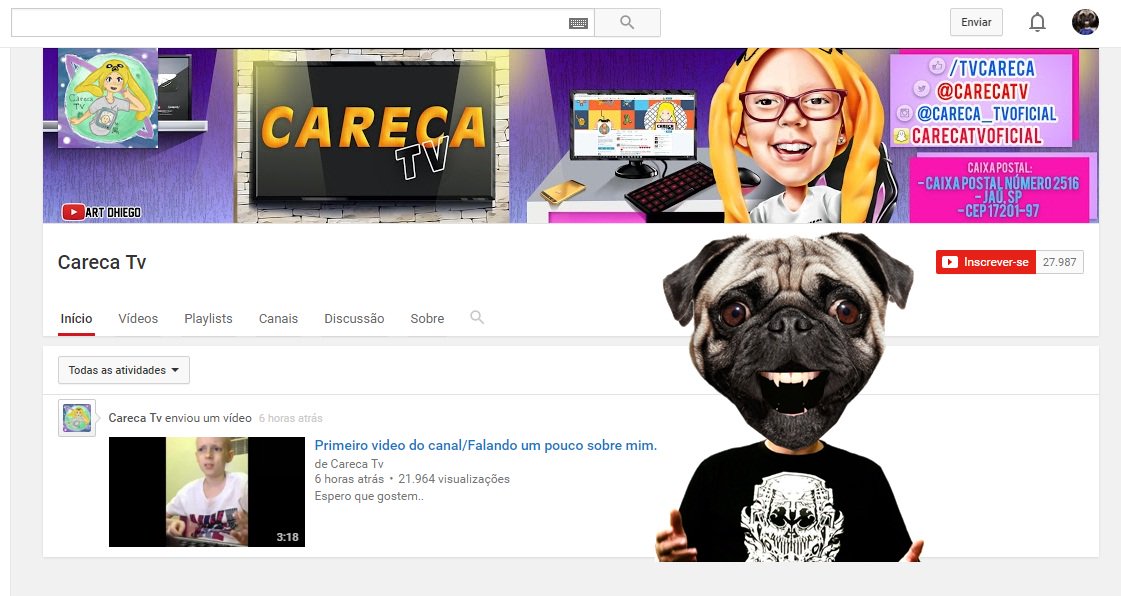Image resolution: width=1121 pixels, height=596 pixels.
Task: Click the channel avatar in the banner
Action: coord(108,98)
